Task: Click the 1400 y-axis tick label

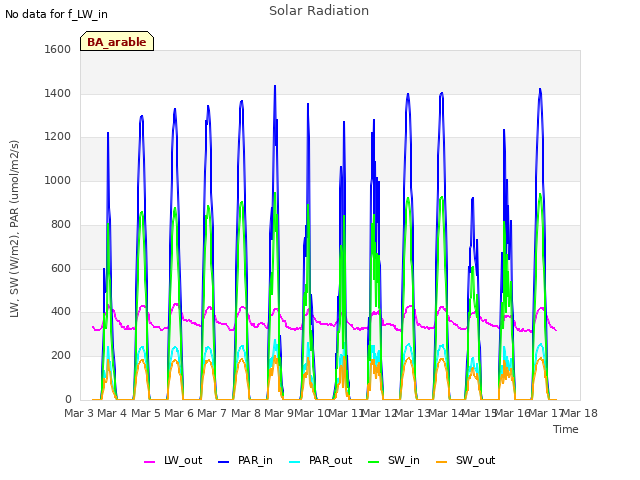Action: pos(58,93)
